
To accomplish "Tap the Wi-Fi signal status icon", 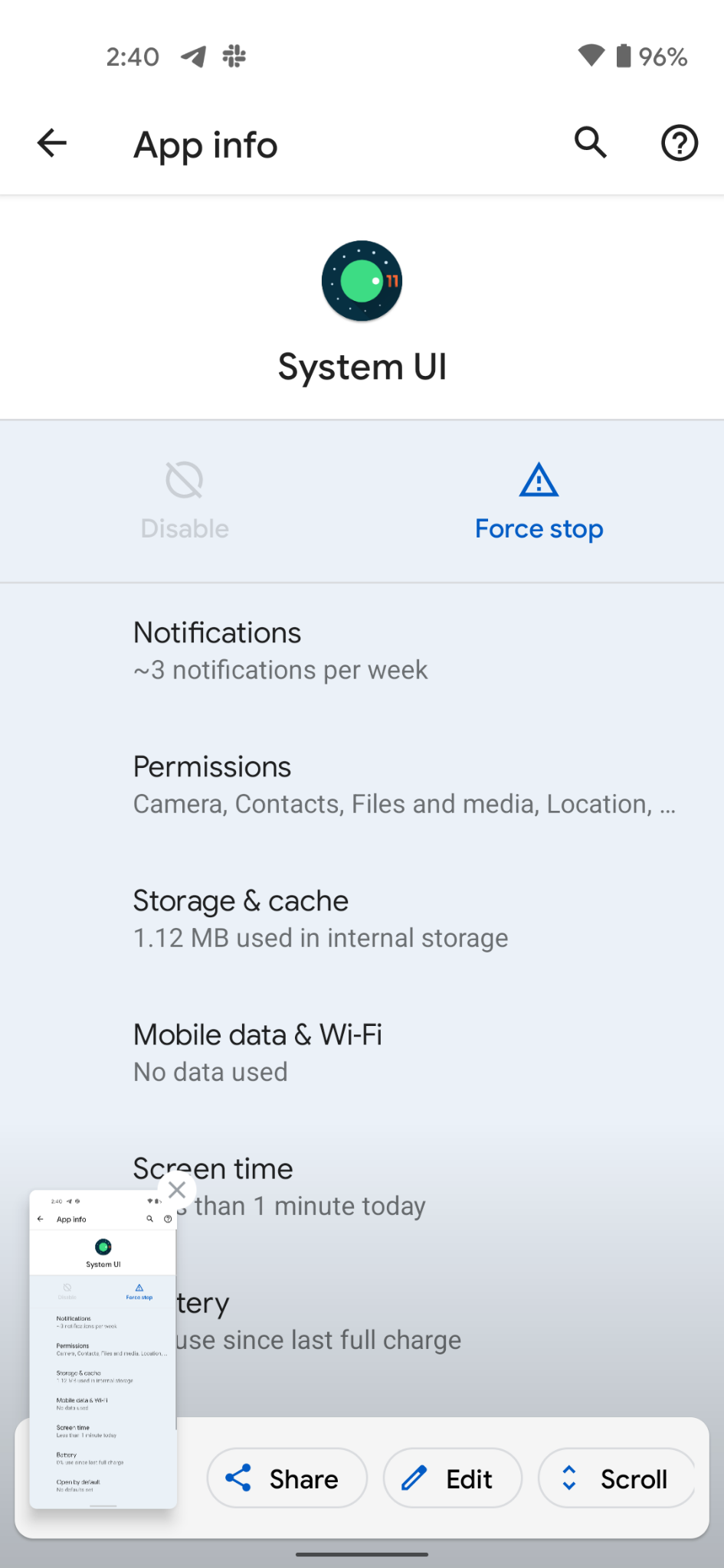I will pos(591,55).
